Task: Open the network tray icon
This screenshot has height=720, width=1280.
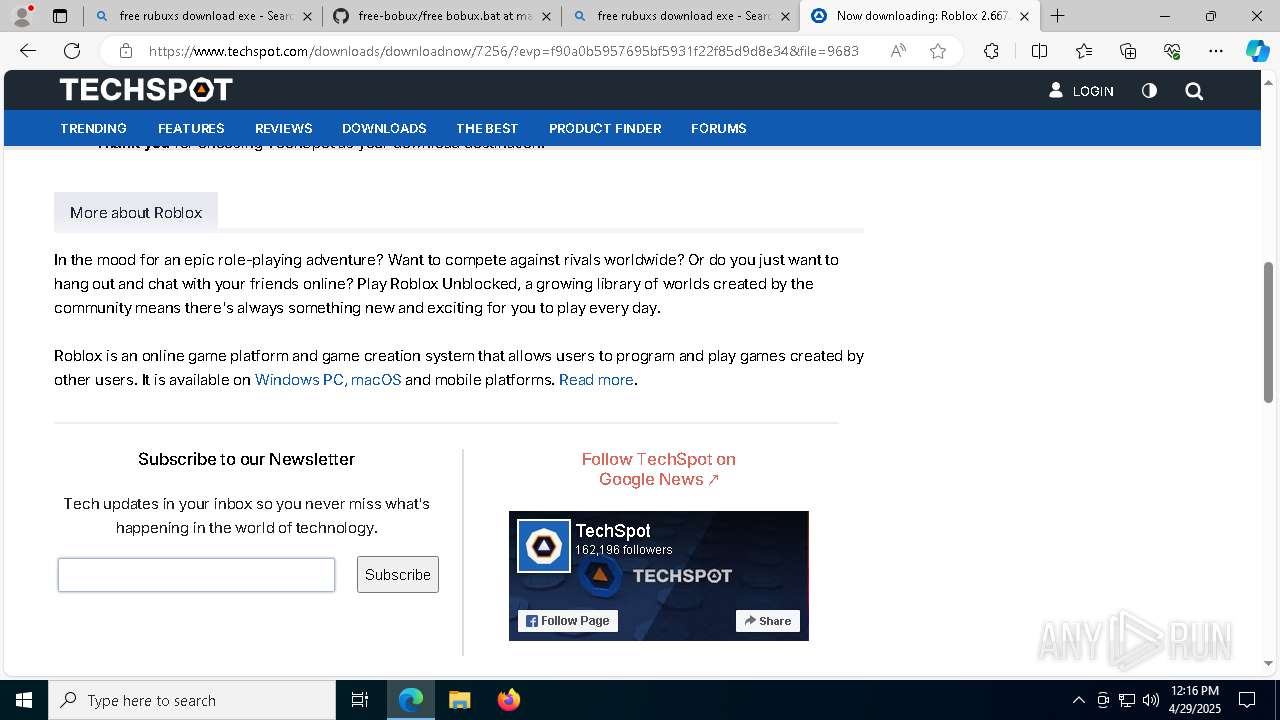Action: pos(1127,700)
